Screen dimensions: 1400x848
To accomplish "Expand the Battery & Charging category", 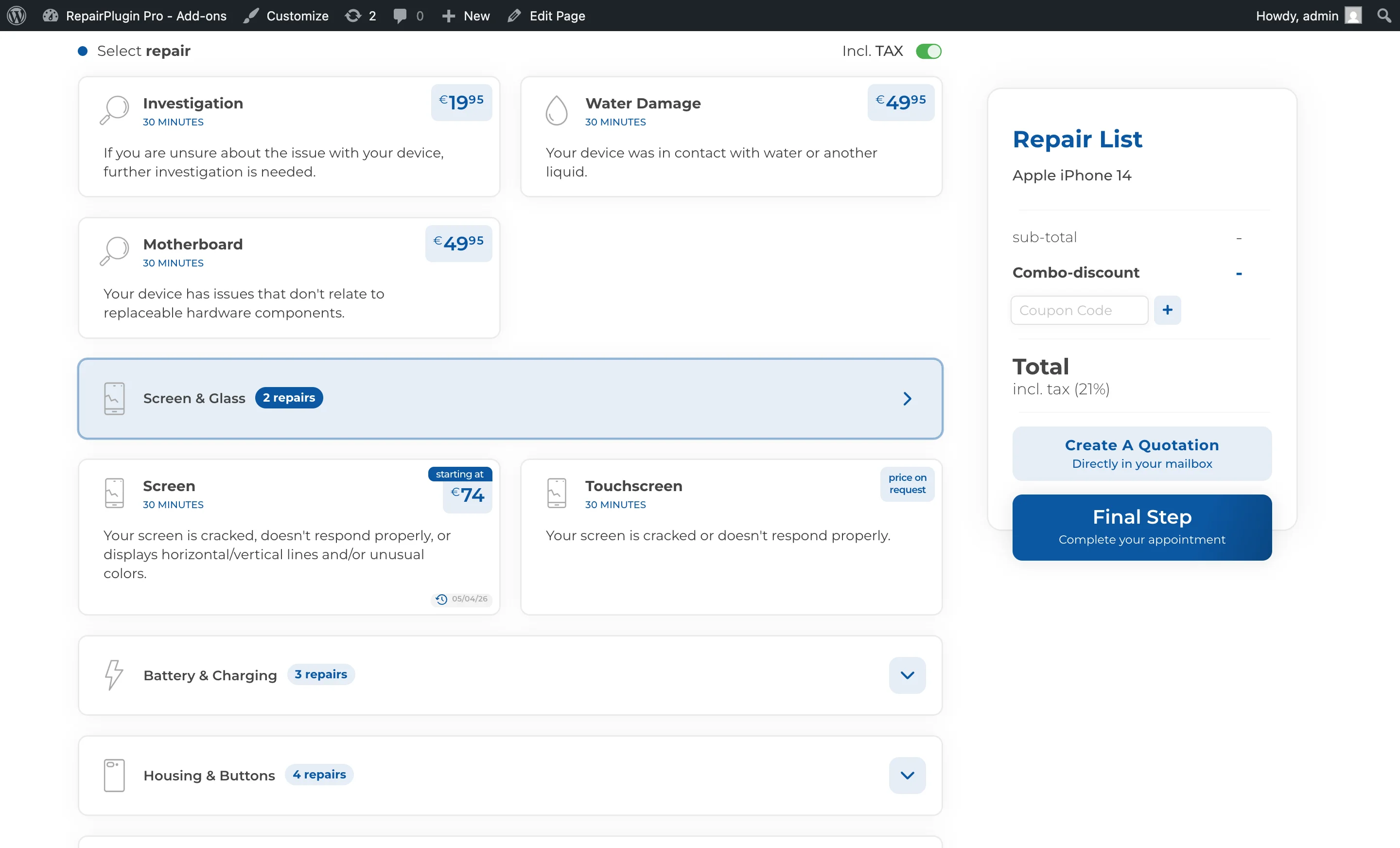I will [x=907, y=674].
